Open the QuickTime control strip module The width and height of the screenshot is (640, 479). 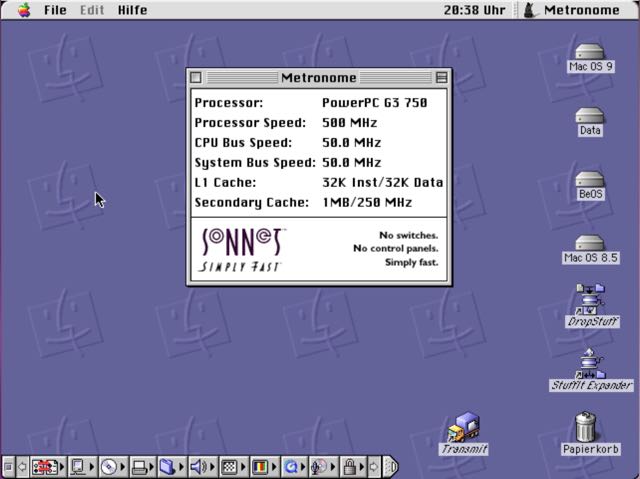(x=294, y=466)
